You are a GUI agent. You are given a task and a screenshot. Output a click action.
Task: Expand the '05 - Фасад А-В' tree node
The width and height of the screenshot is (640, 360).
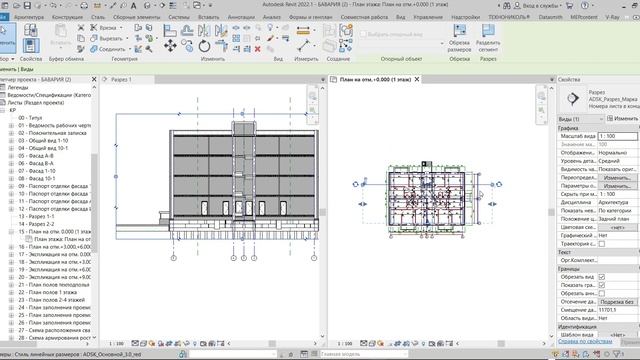[11, 156]
